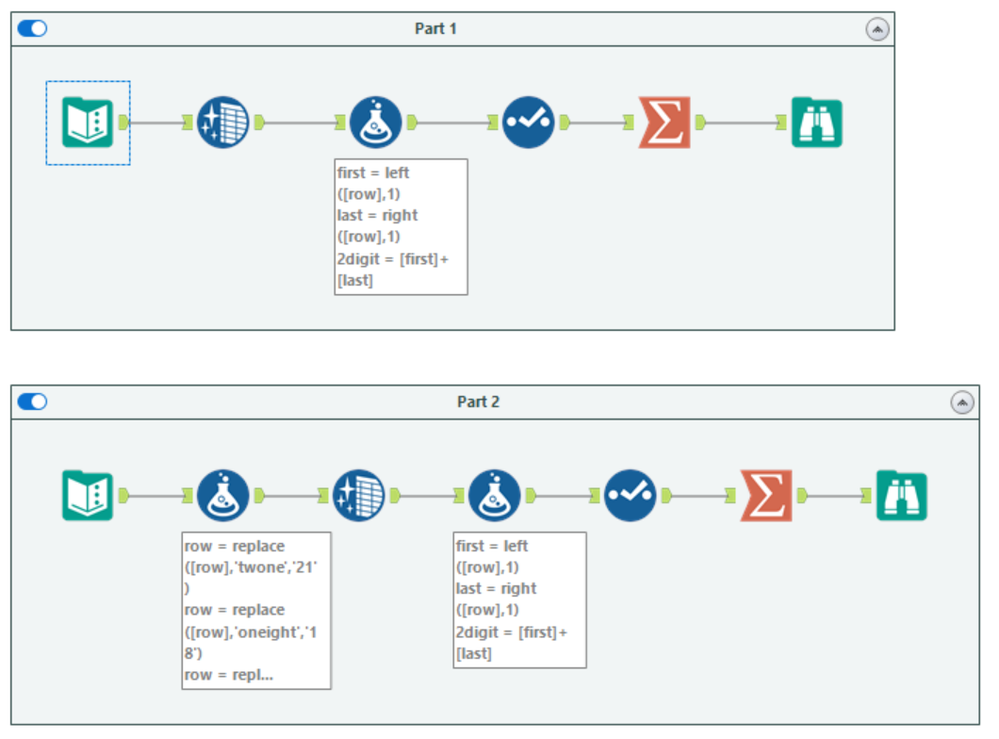Click the first/last Formula tool in Part 2

[494, 496]
